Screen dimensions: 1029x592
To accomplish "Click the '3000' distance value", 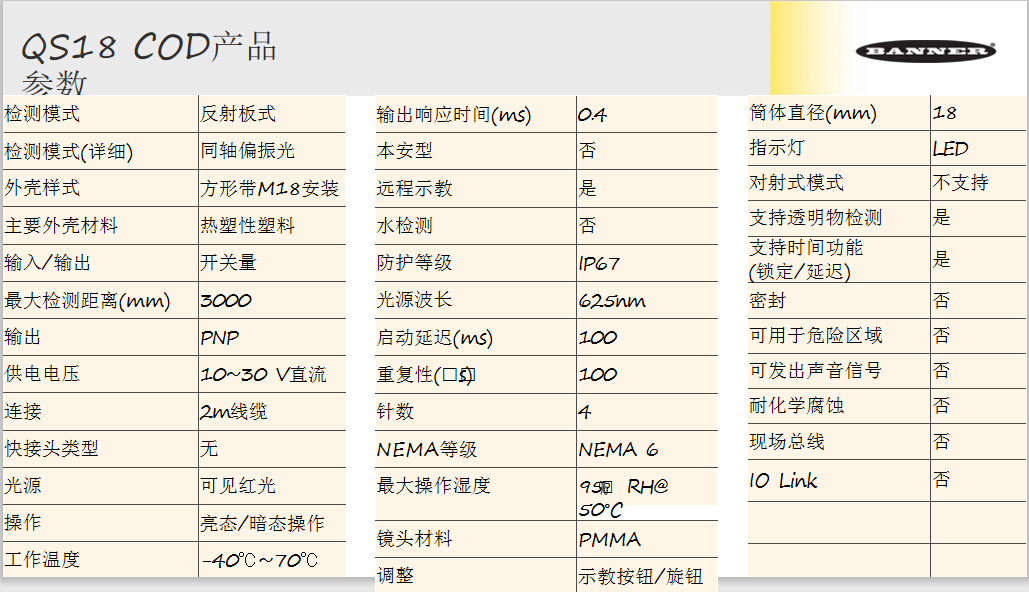I will pos(226,301).
